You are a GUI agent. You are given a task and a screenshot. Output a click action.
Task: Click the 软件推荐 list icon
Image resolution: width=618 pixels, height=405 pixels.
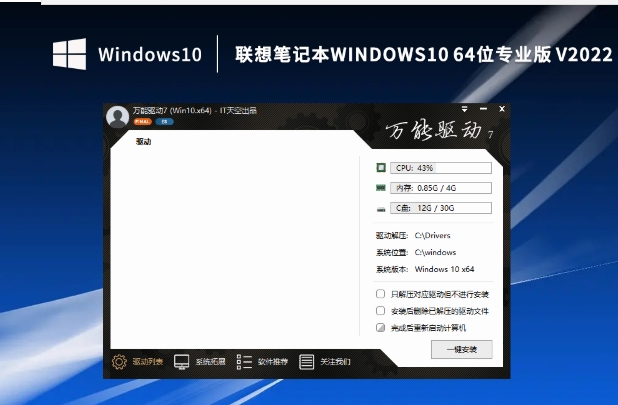point(245,361)
